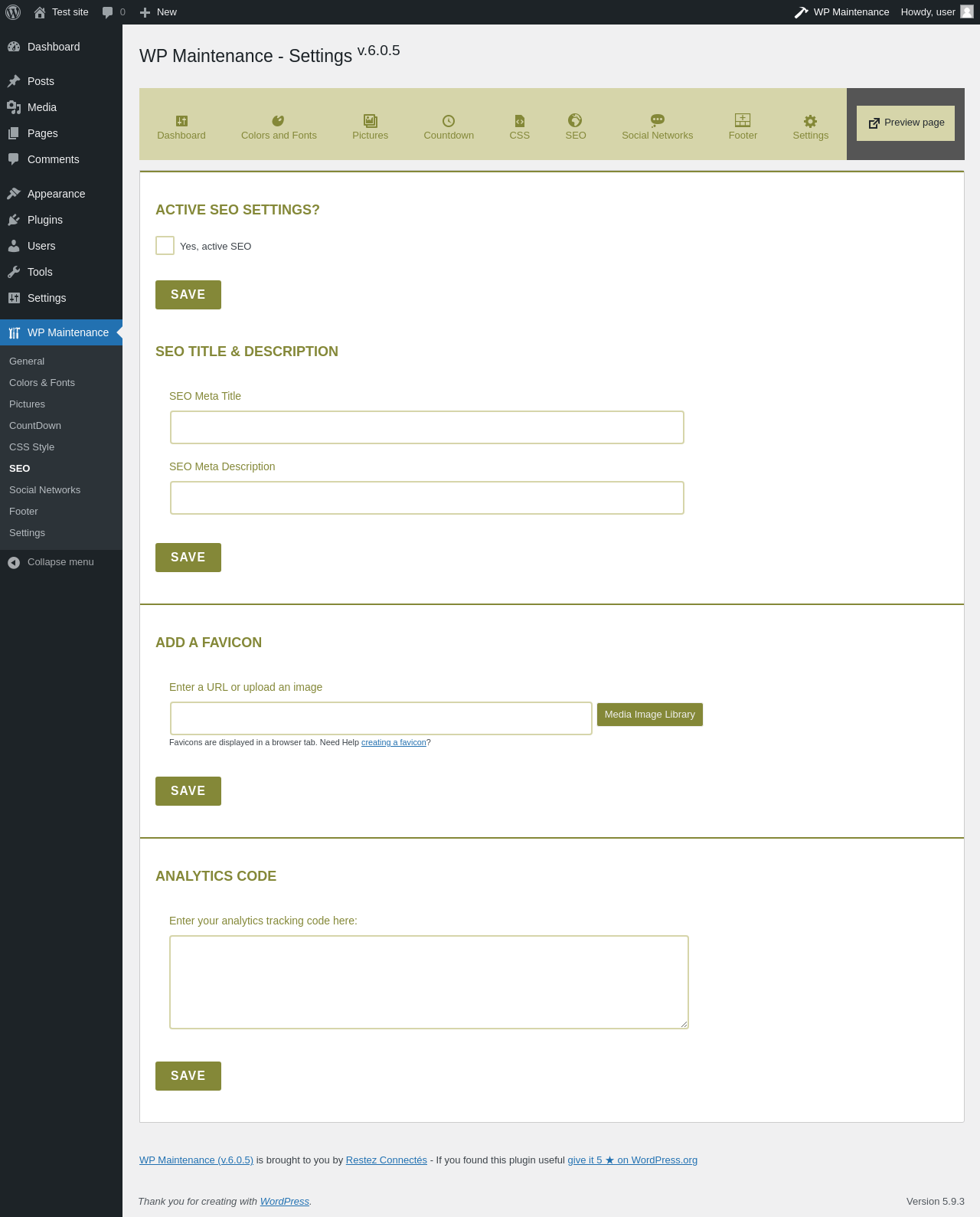Screen dimensions: 980x1217
Task: Open Test site home icon
Action: pos(40,12)
